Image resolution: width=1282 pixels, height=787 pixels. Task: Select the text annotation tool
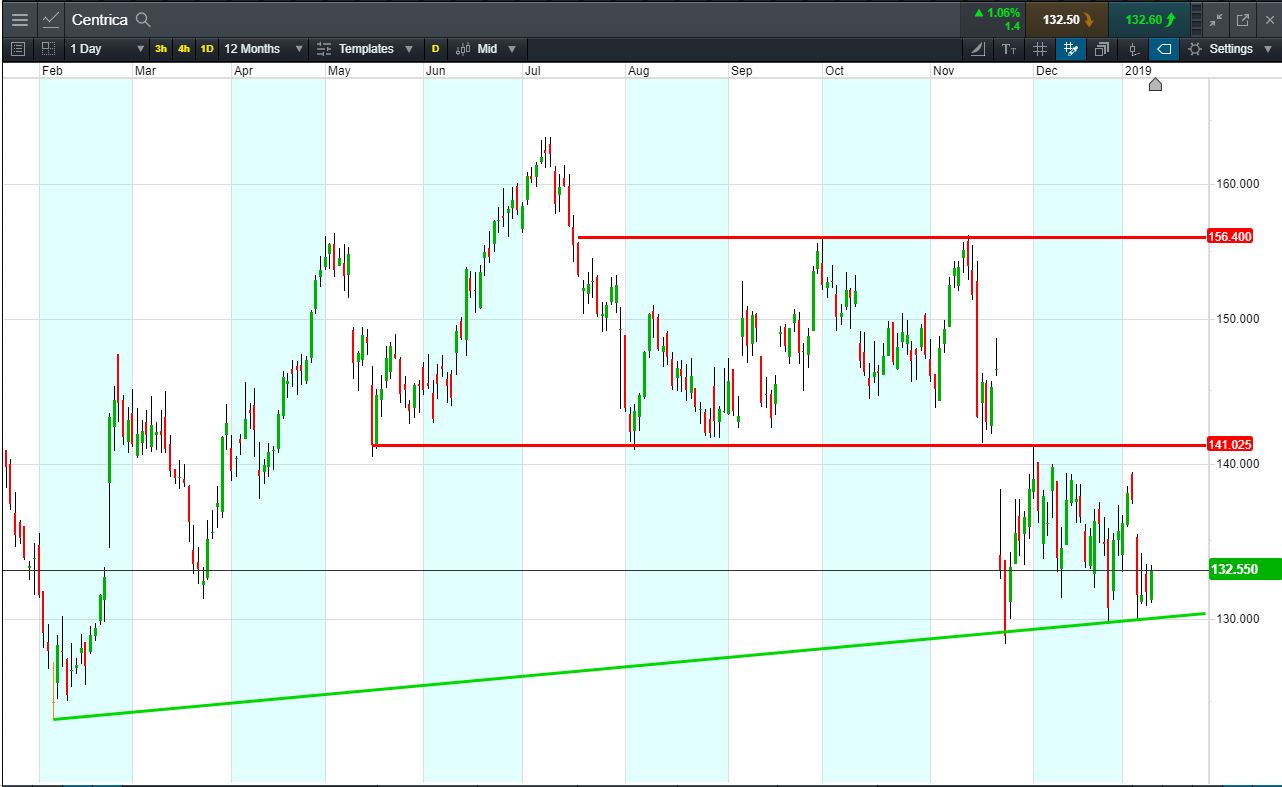[x=1009, y=48]
